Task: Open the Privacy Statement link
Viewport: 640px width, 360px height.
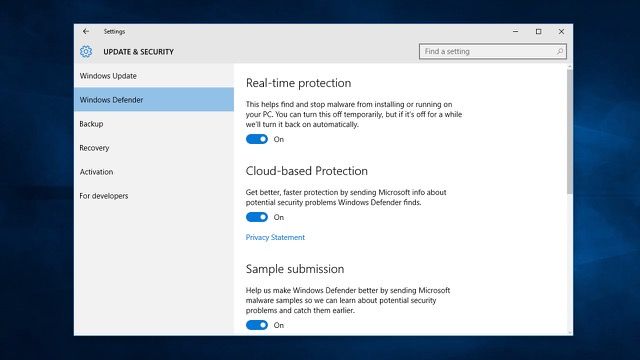Action: click(275, 237)
